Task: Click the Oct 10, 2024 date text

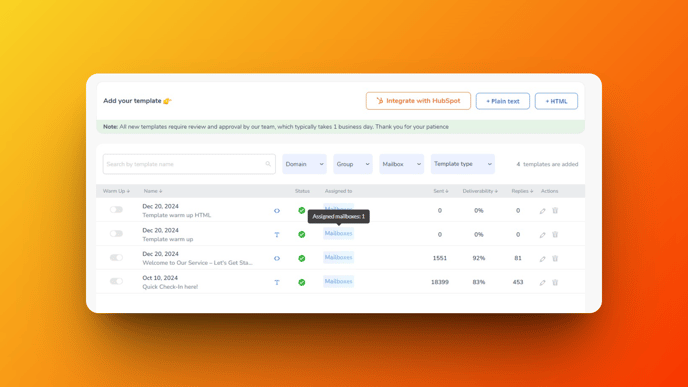Action: pyautogui.click(x=160, y=278)
